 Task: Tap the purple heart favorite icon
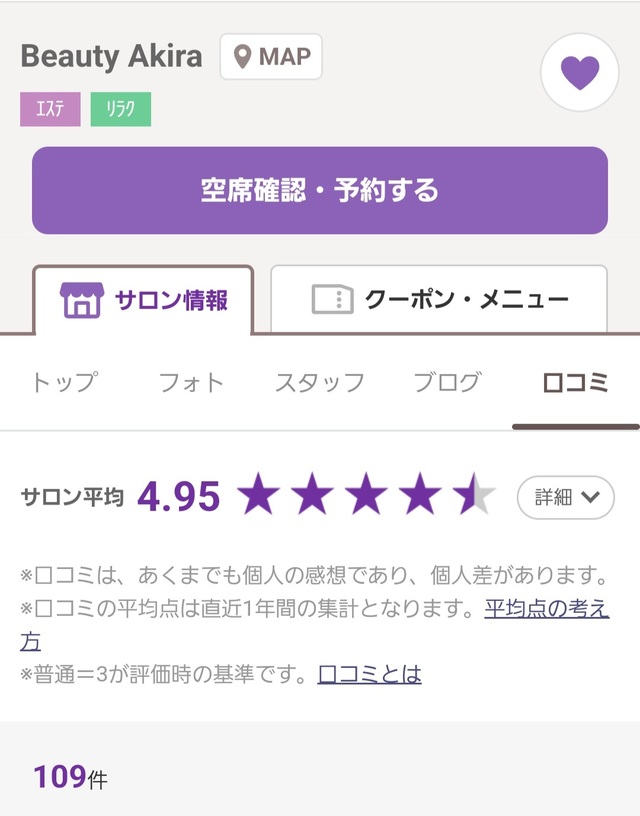pyautogui.click(x=580, y=72)
